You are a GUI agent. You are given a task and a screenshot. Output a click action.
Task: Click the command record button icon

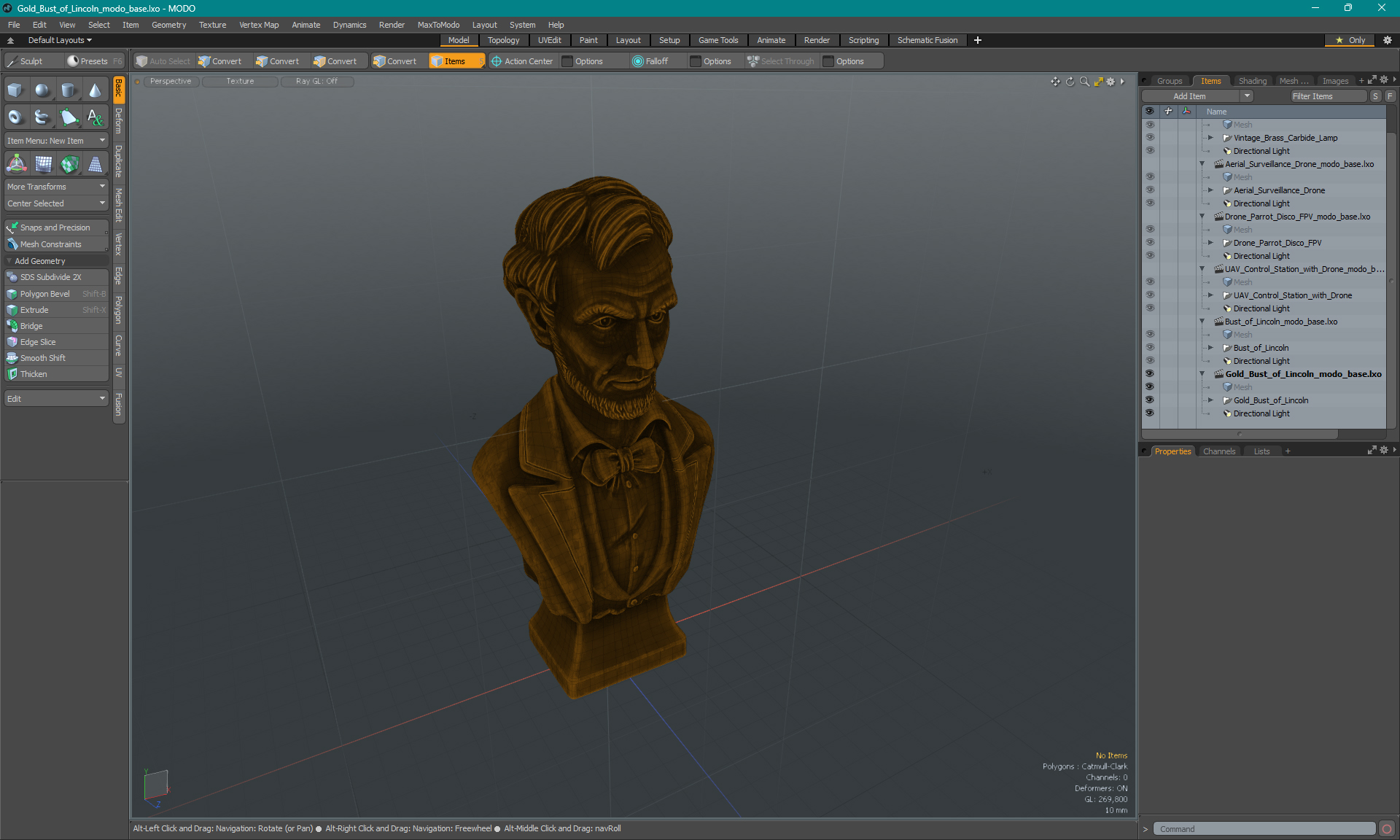[x=1387, y=829]
